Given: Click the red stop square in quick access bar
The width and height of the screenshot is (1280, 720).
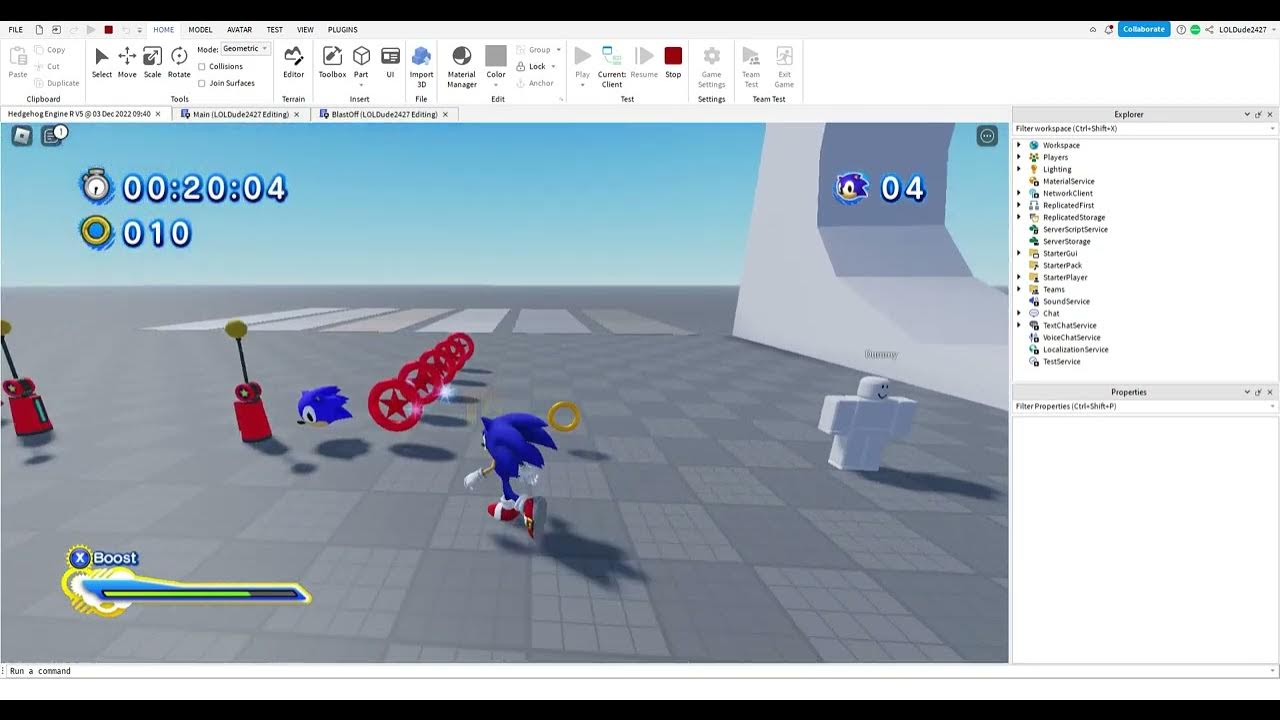Looking at the screenshot, I should (x=108, y=30).
